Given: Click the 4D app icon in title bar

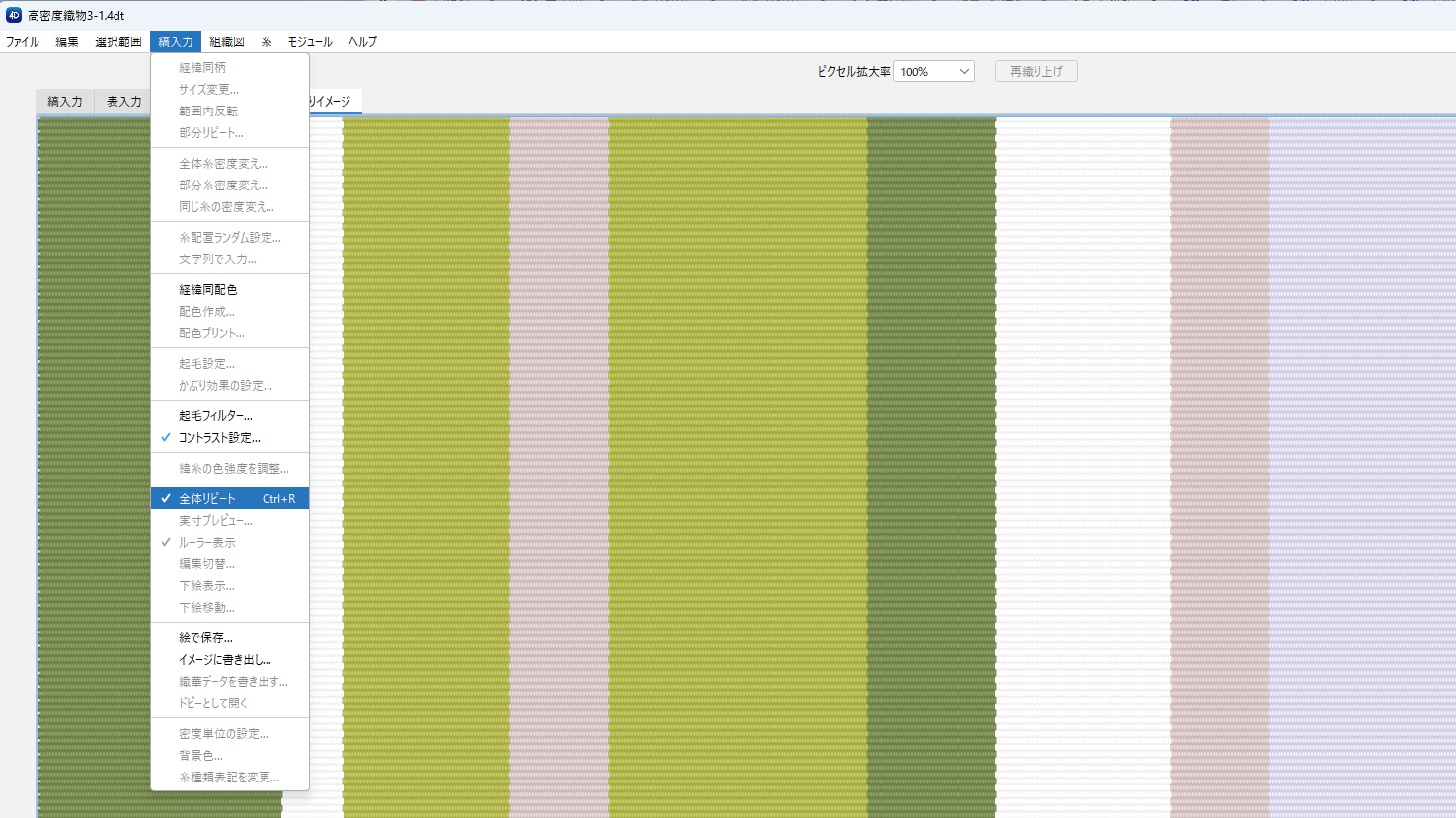Looking at the screenshot, I should (x=14, y=15).
